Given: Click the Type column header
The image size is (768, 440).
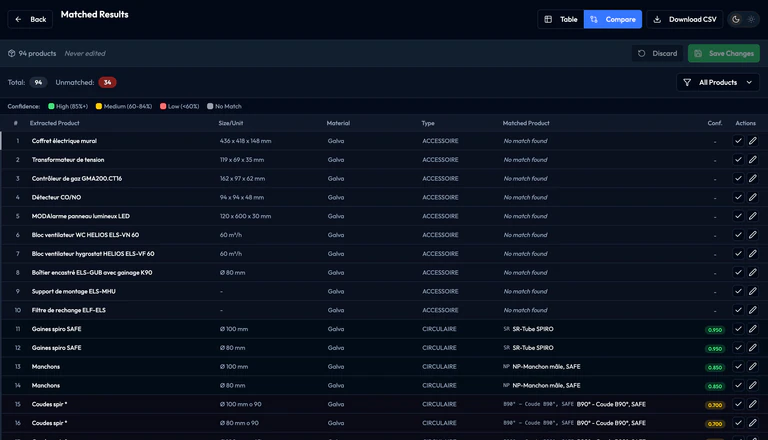Looking at the screenshot, I should point(428,123).
